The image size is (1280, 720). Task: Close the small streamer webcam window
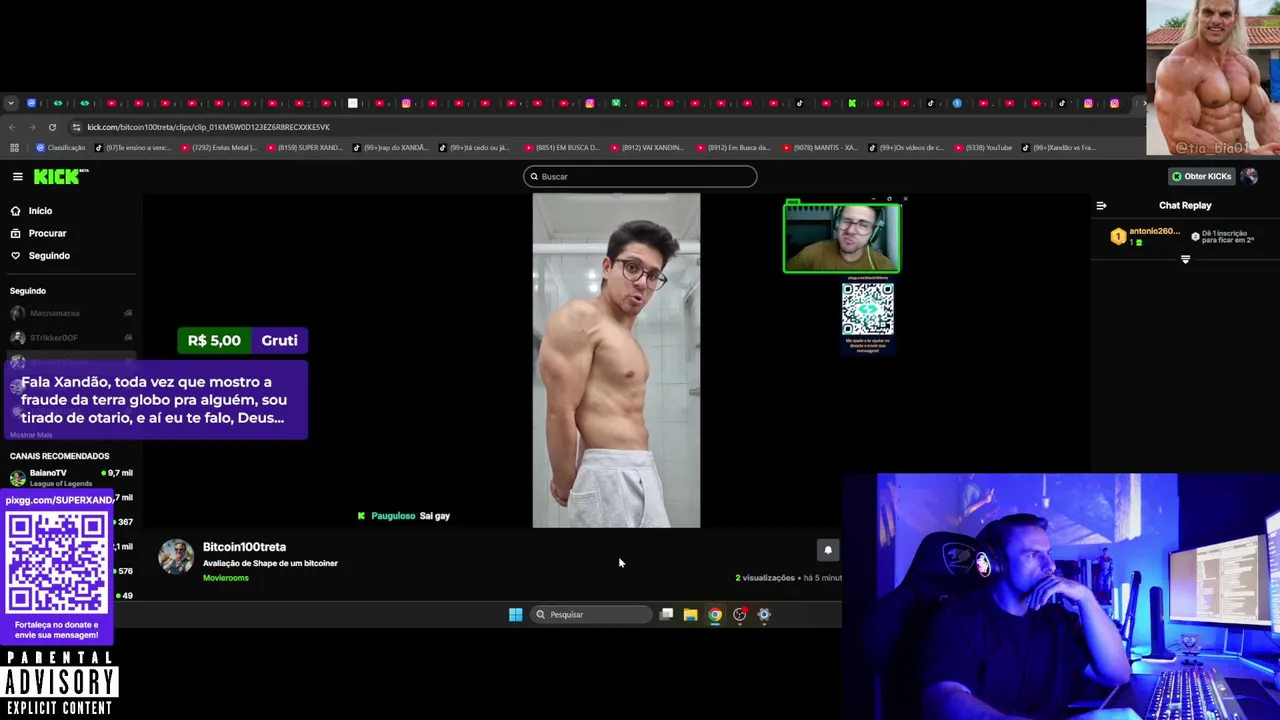tap(905, 199)
